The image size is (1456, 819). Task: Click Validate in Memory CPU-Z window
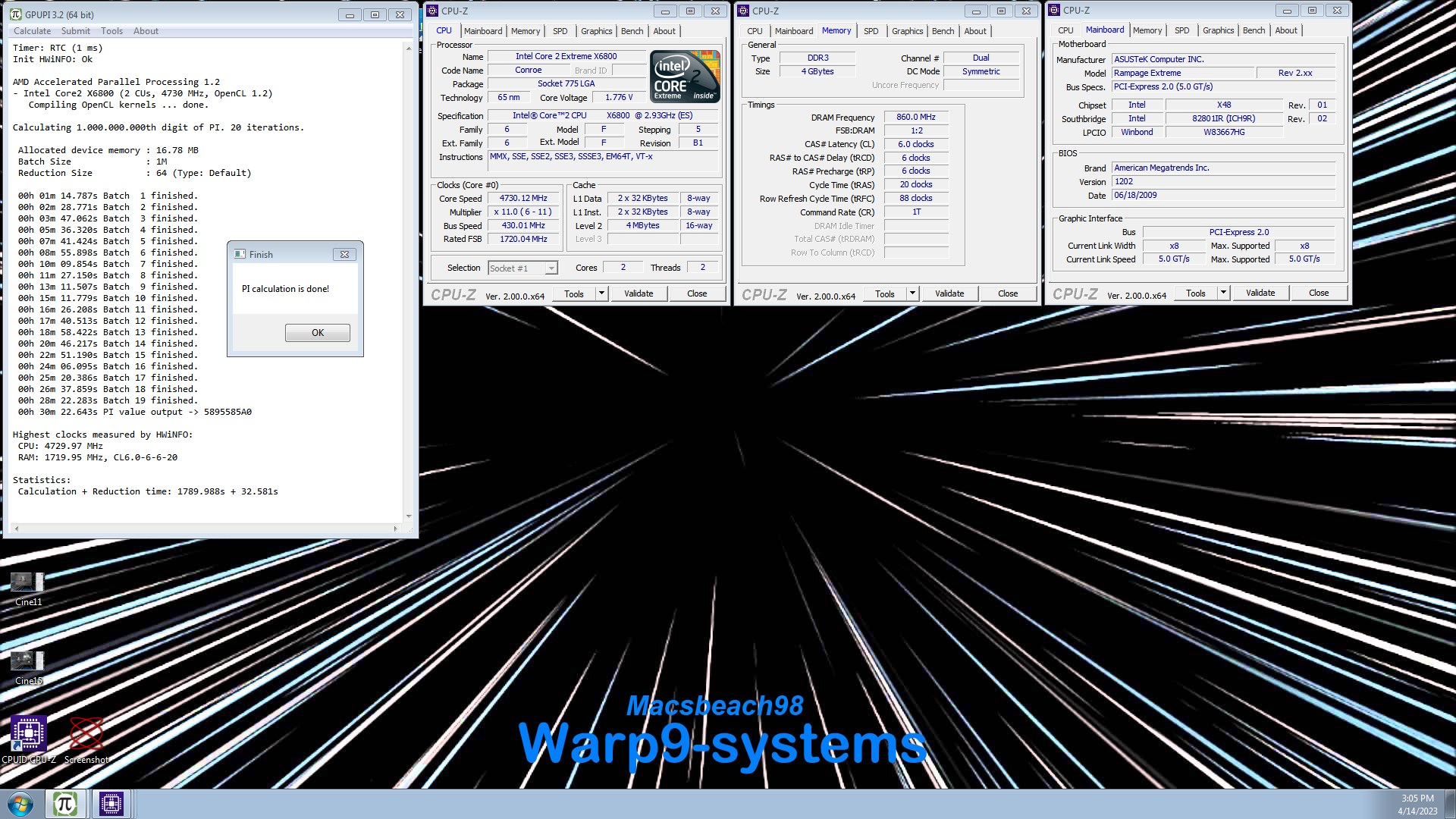(949, 293)
